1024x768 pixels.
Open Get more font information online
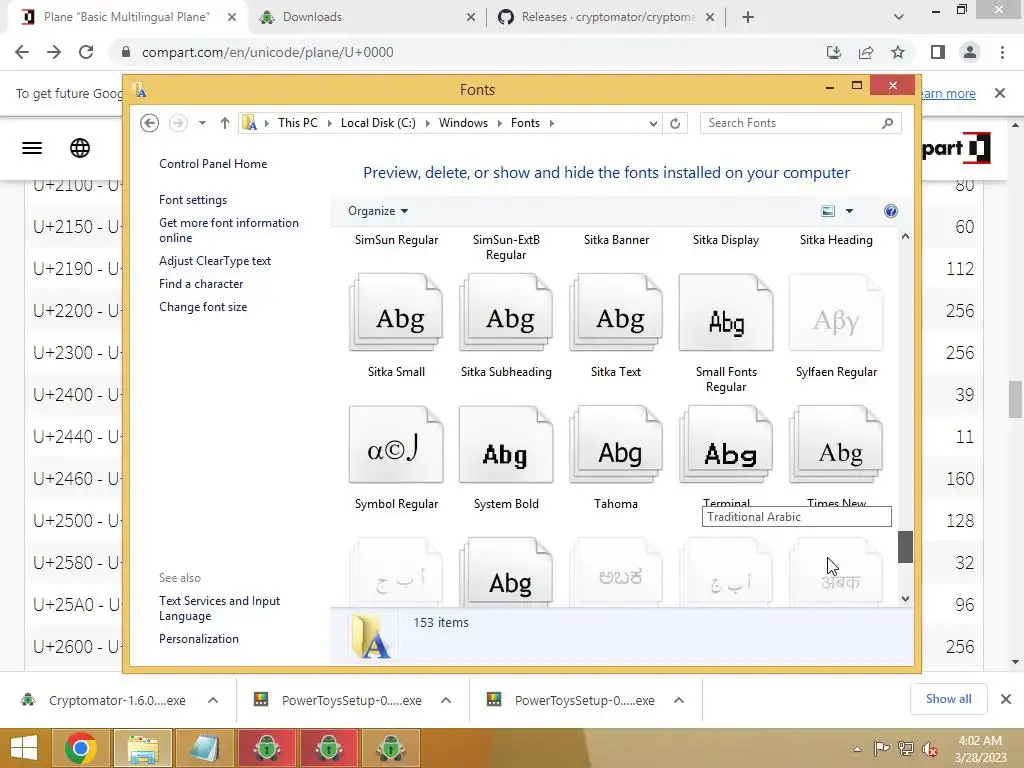229,231
